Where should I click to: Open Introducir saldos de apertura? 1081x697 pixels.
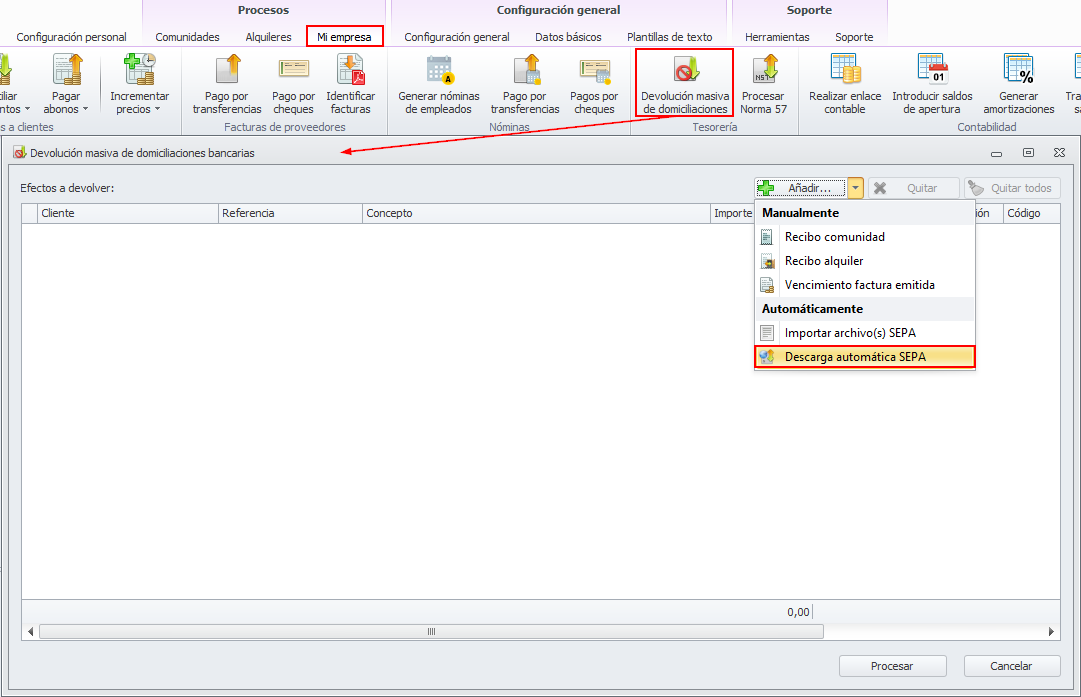click(x=932, y=84)
